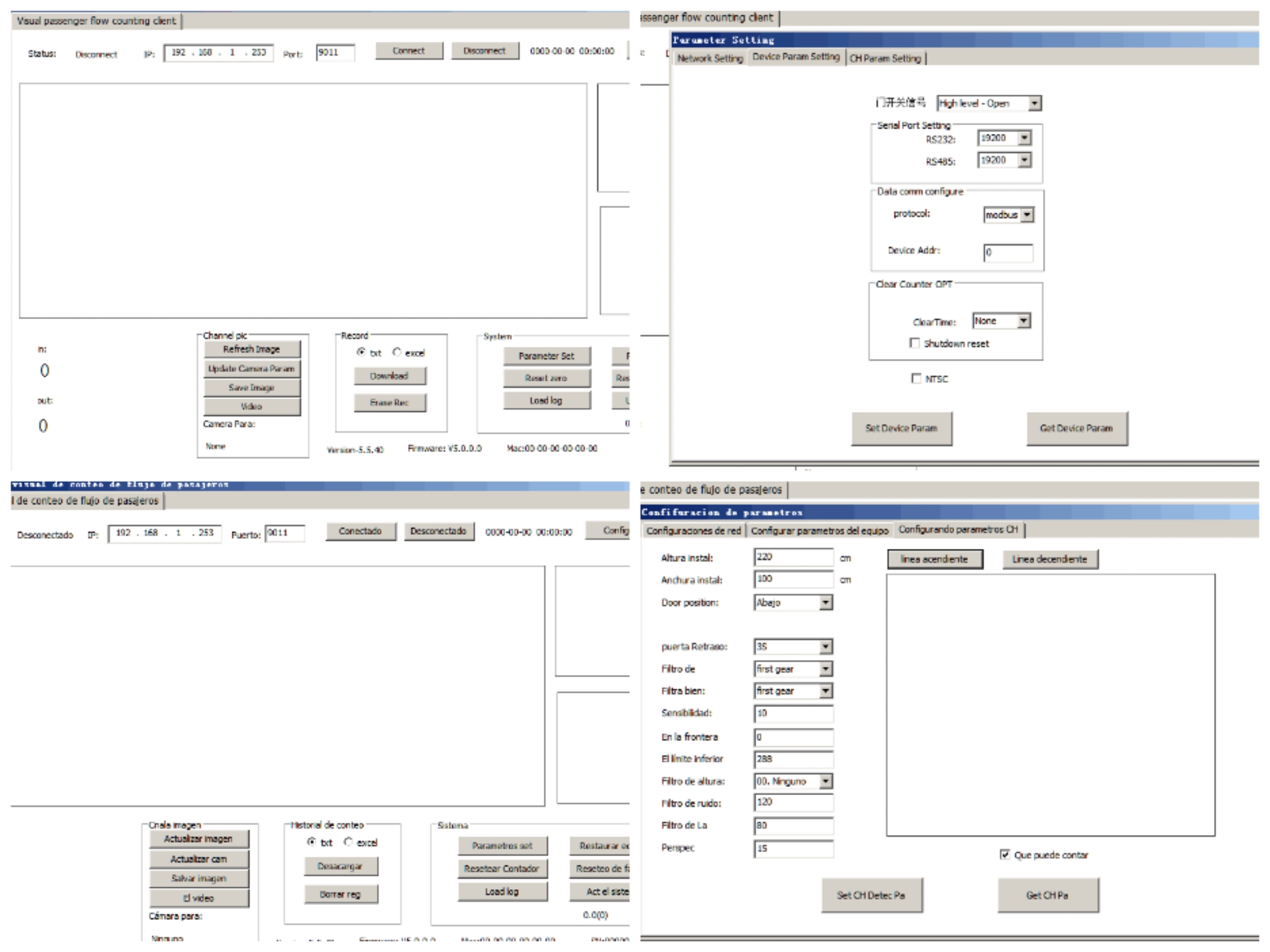Select excel radio in Historial de conteo
The width and height of the screenshot is (1270, 952).
[348, 842]
